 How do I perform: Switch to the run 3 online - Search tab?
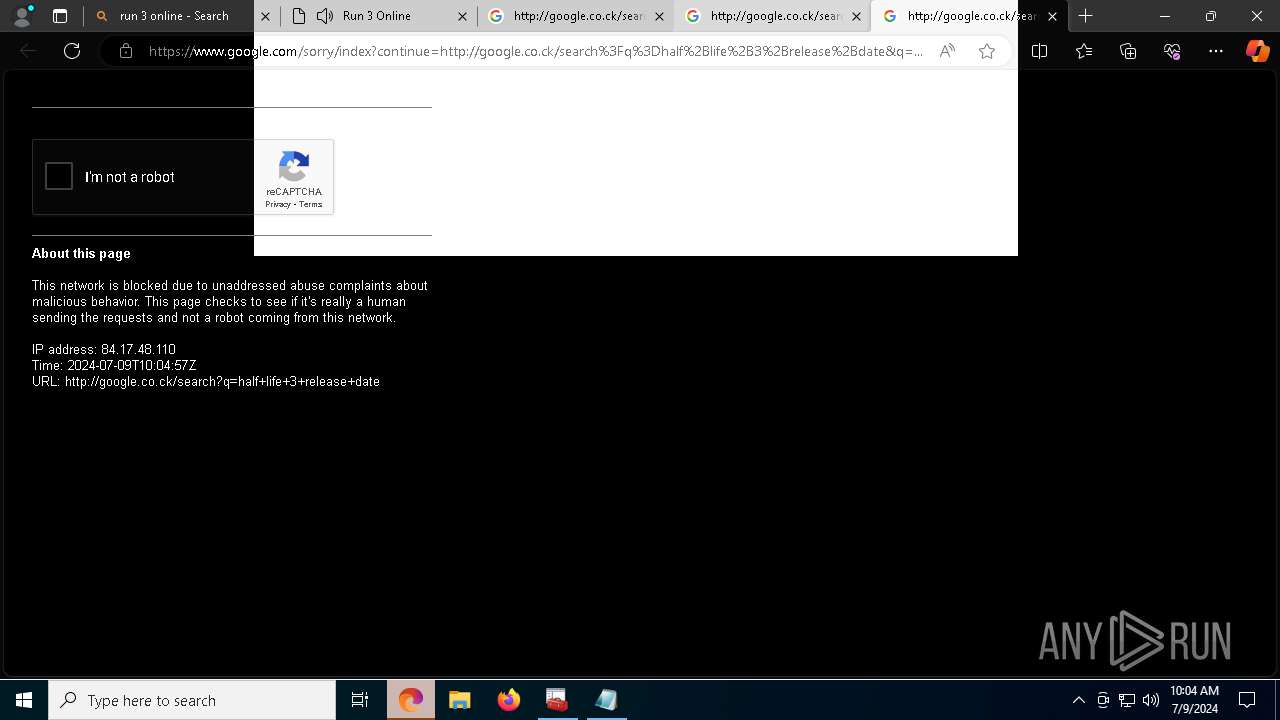click(174, 16)
